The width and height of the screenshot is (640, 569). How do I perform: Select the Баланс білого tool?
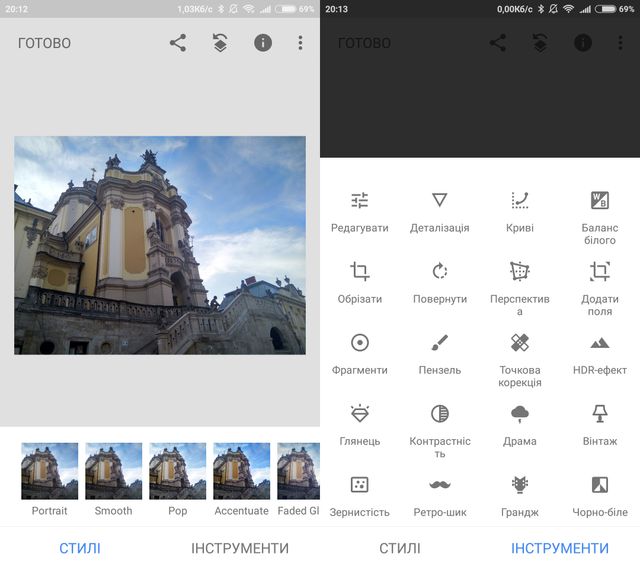600,218
